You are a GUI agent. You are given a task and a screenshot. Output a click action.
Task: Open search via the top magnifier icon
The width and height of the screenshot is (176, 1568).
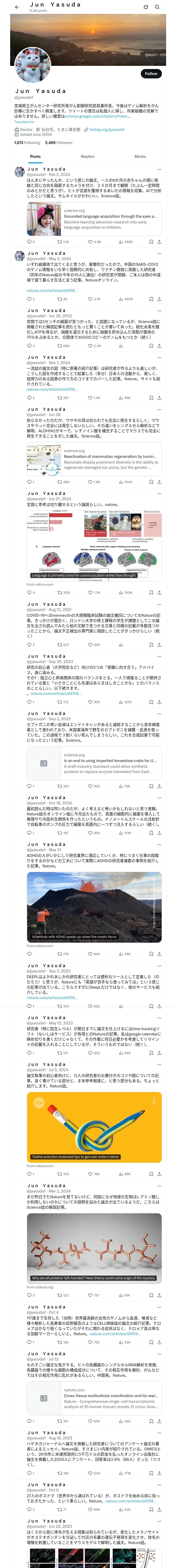tap(157, 7)
